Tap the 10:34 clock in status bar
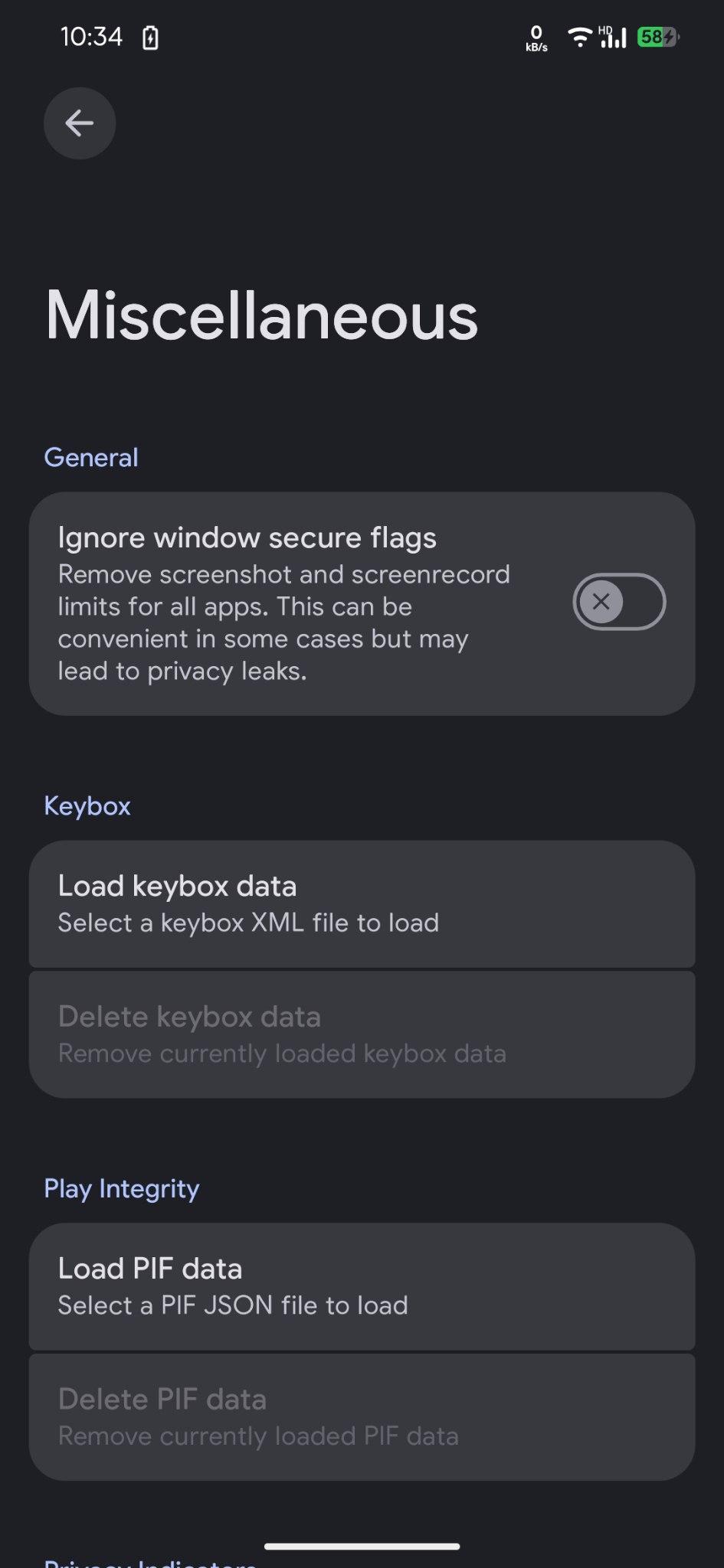 91,37
